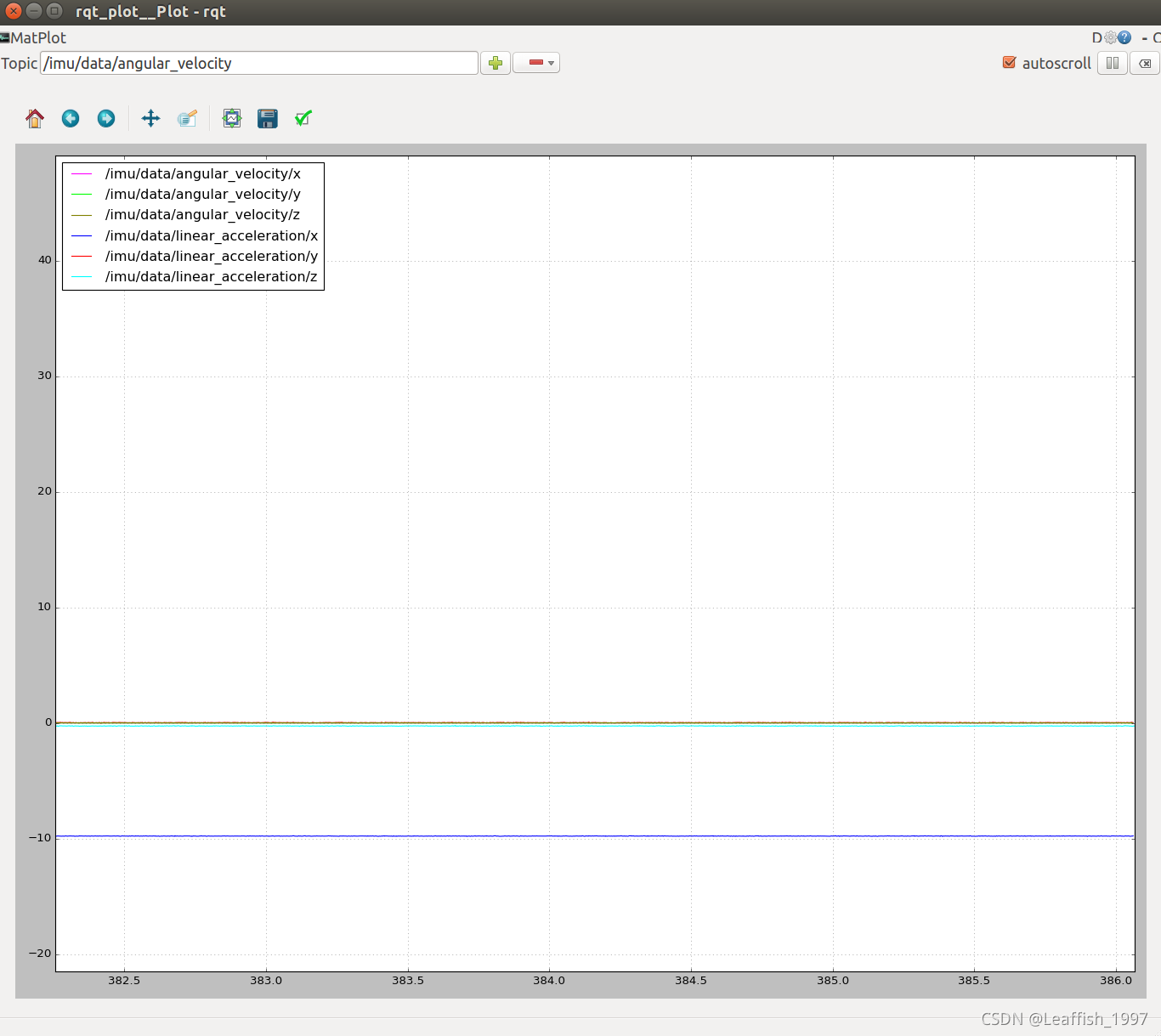
Task: Click the D dock button
Action: click(x=1097, y=37)
